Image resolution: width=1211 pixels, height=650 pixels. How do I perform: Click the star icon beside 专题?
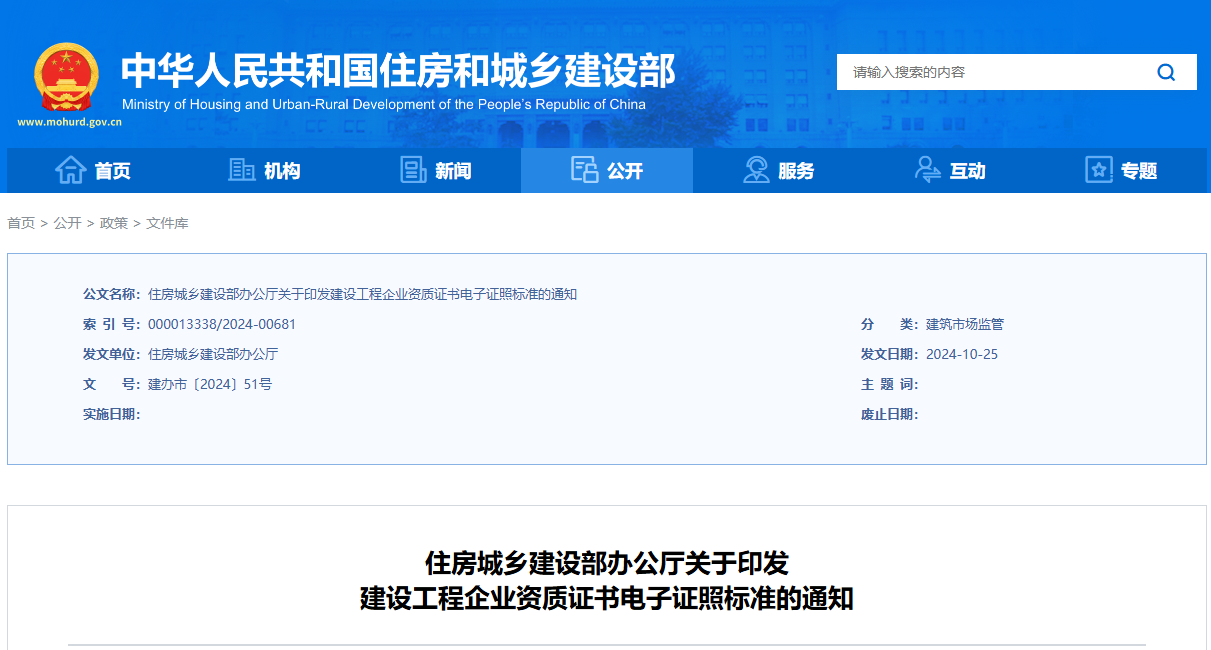(x=1099, y=170)
